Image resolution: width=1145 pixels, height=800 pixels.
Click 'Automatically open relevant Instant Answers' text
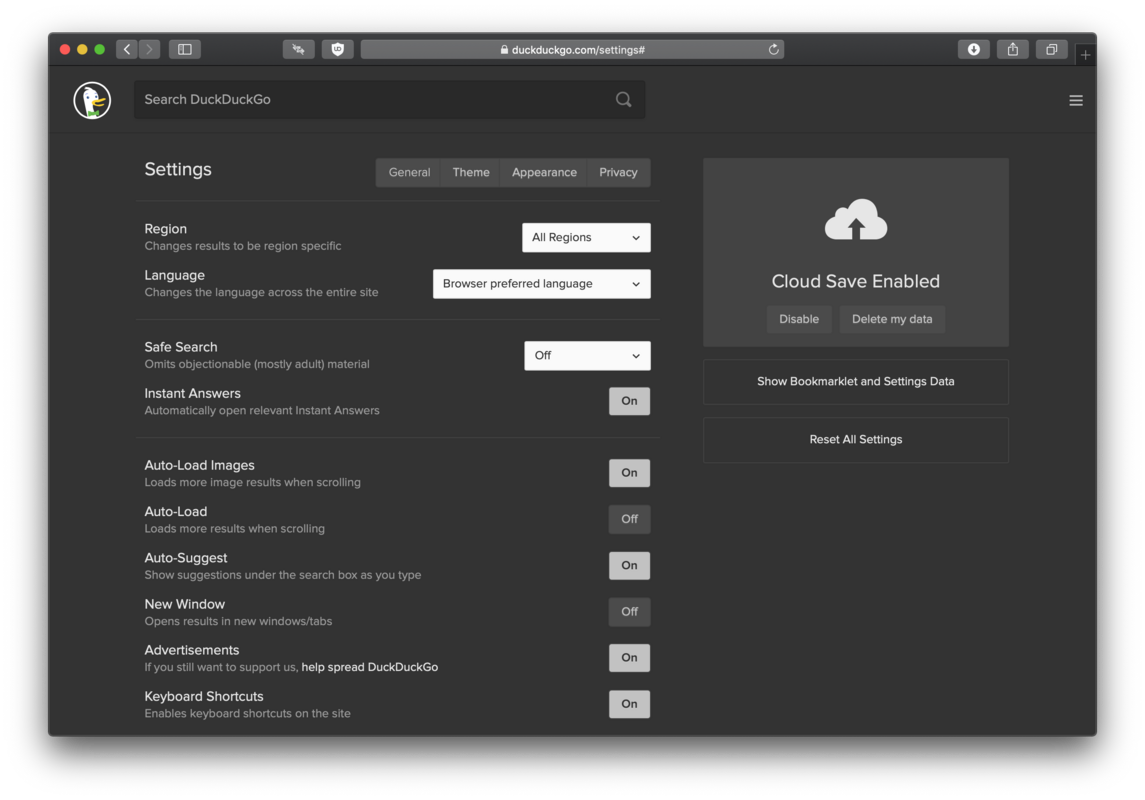tap(262, 410)
